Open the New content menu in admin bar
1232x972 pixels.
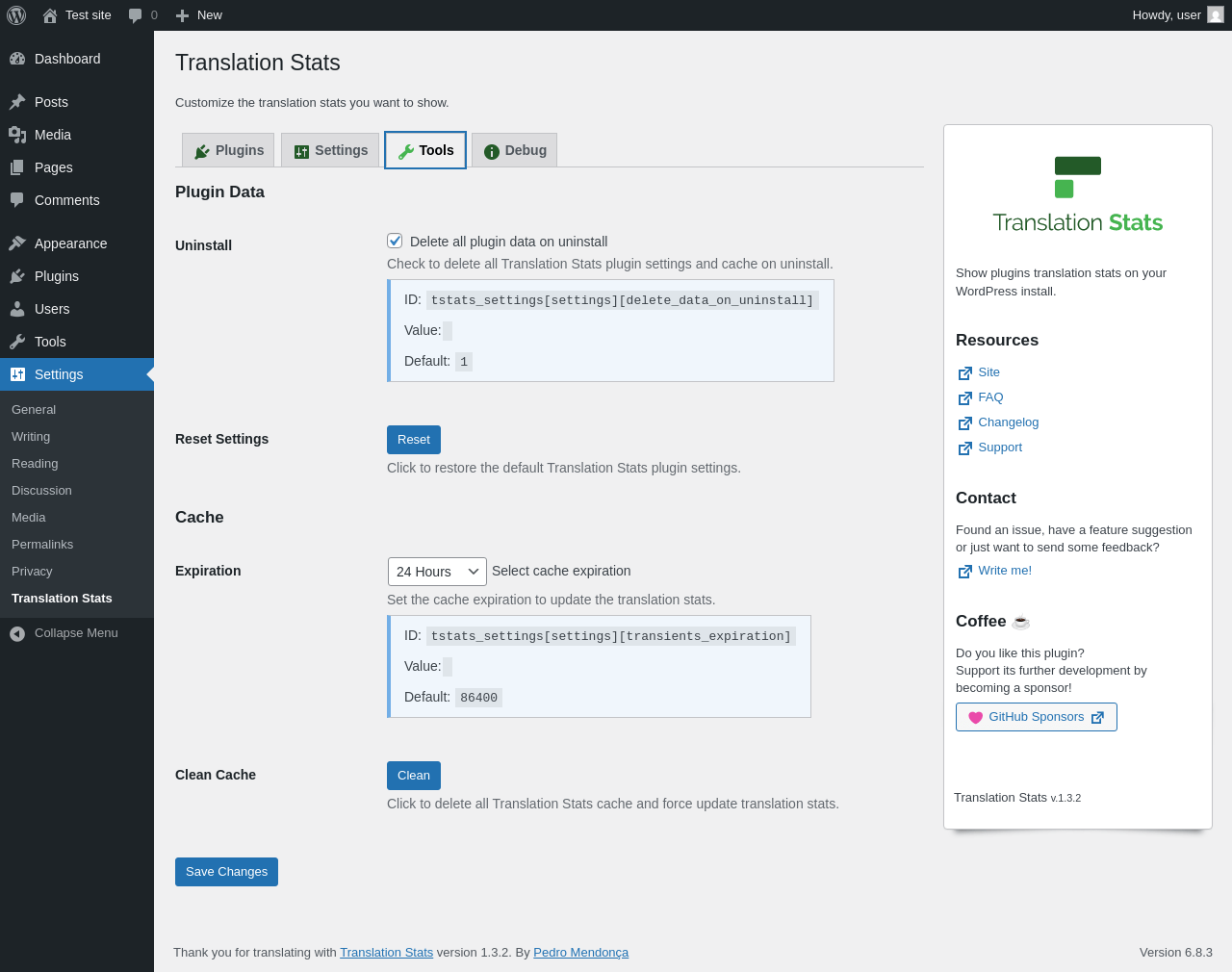click(199, 15)
